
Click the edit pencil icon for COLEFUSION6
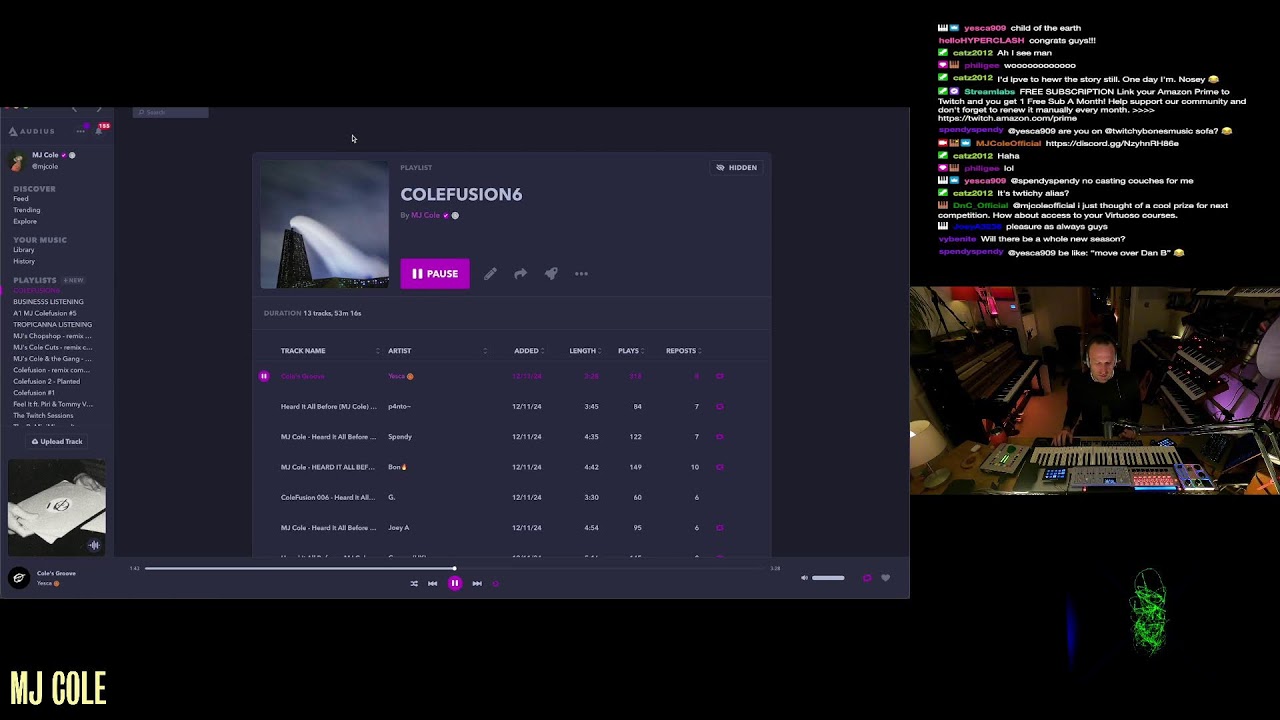point(490,274)
